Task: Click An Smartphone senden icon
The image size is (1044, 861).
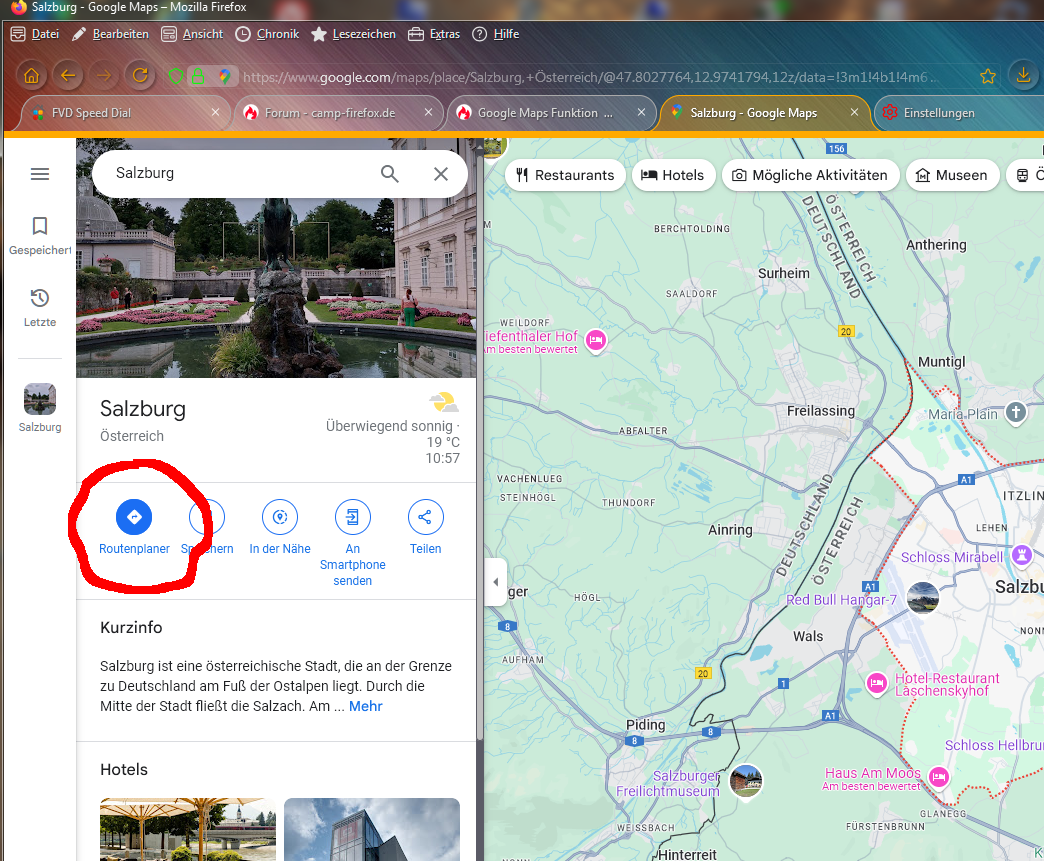Action: click(x=352, y=517)
